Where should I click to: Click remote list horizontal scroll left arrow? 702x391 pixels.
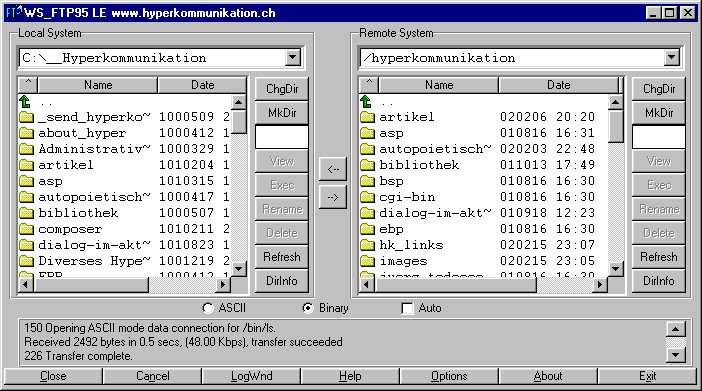[x=367, y=284]
